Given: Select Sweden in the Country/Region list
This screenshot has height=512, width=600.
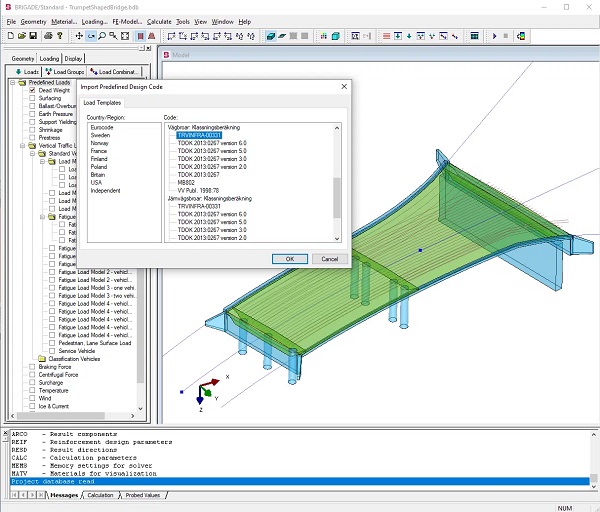Looking at the screenshot, I should coord(102,135).
